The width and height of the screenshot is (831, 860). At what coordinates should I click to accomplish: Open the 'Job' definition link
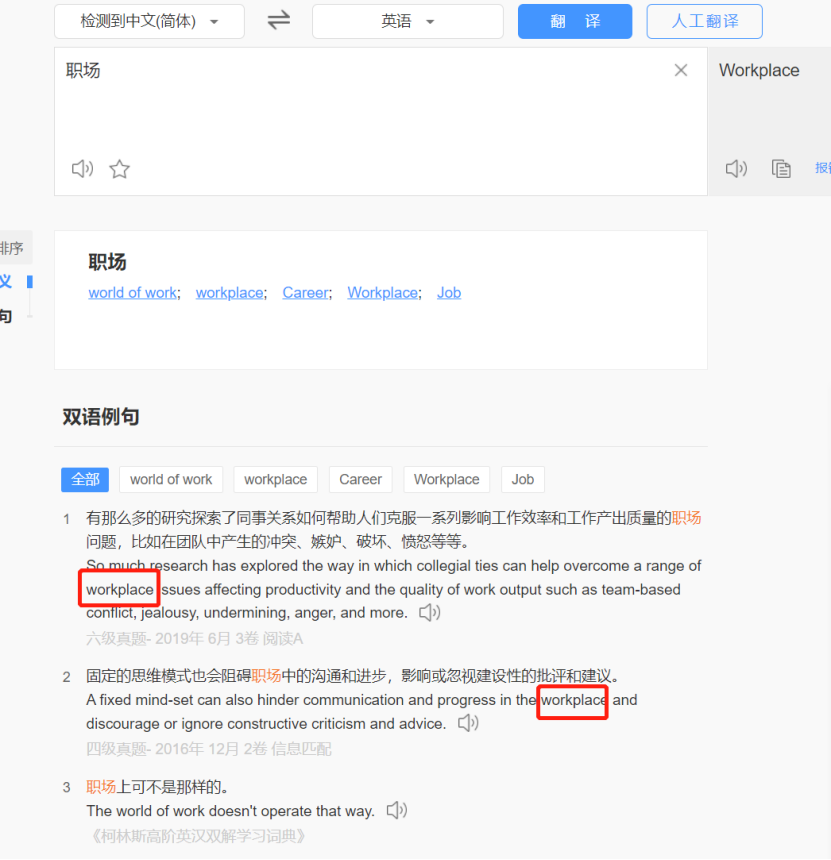pos(449,292)
